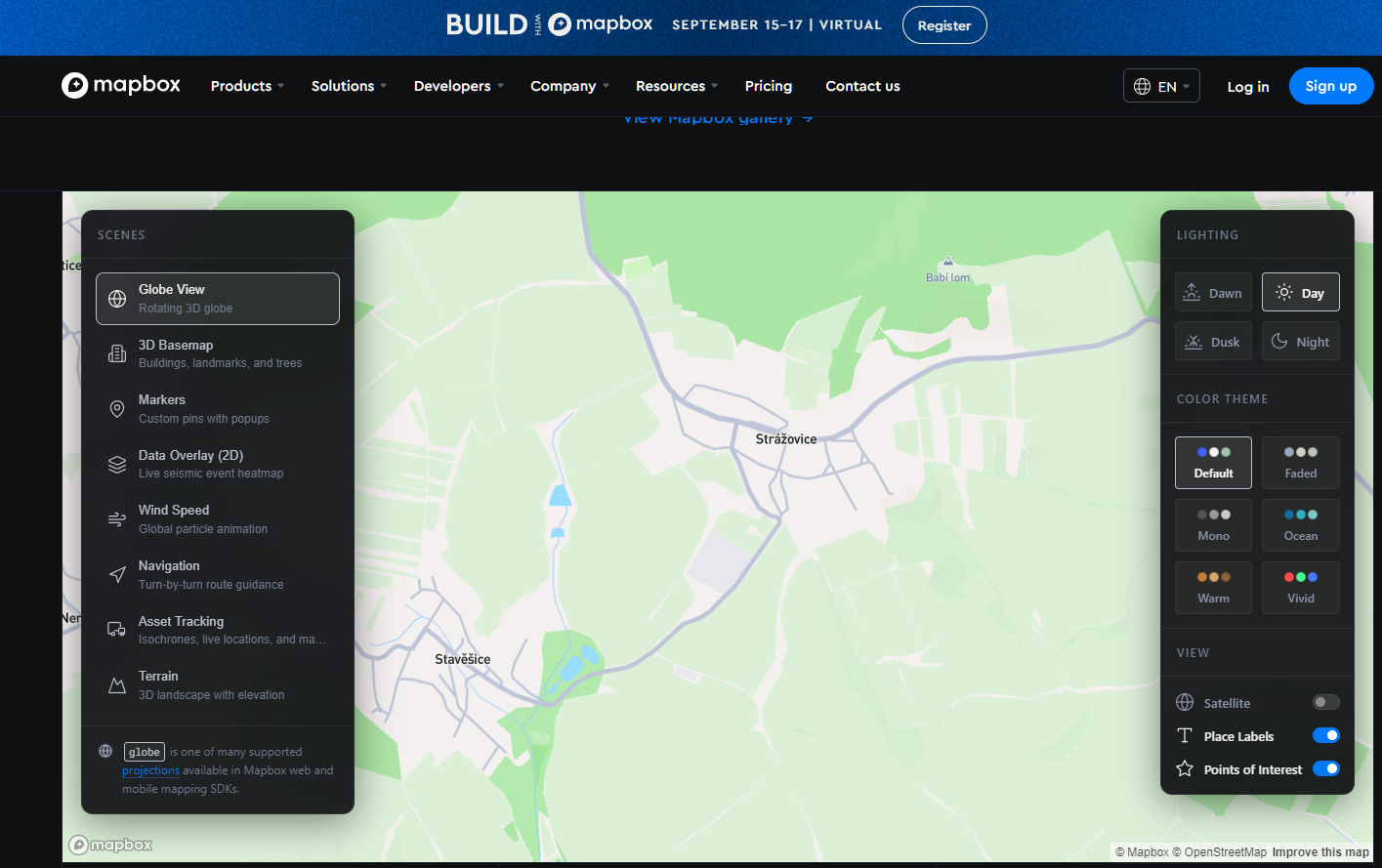Click the Babí lom peak marker on map
The width and height of the screenshot is (1382, 868).
coord(948,262)
